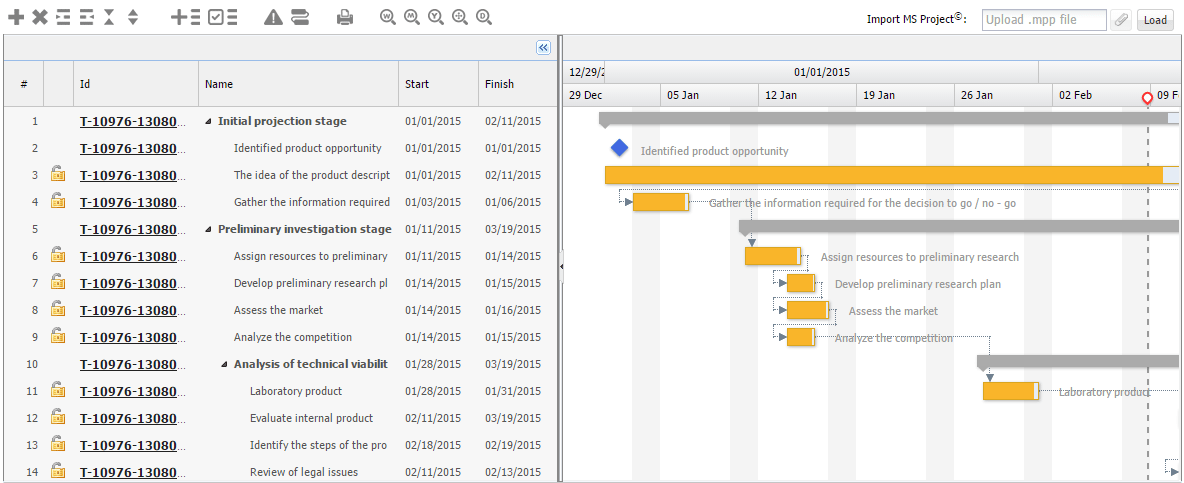
Task: Click the baseline route icon
Action: click(x=299, y=17)
